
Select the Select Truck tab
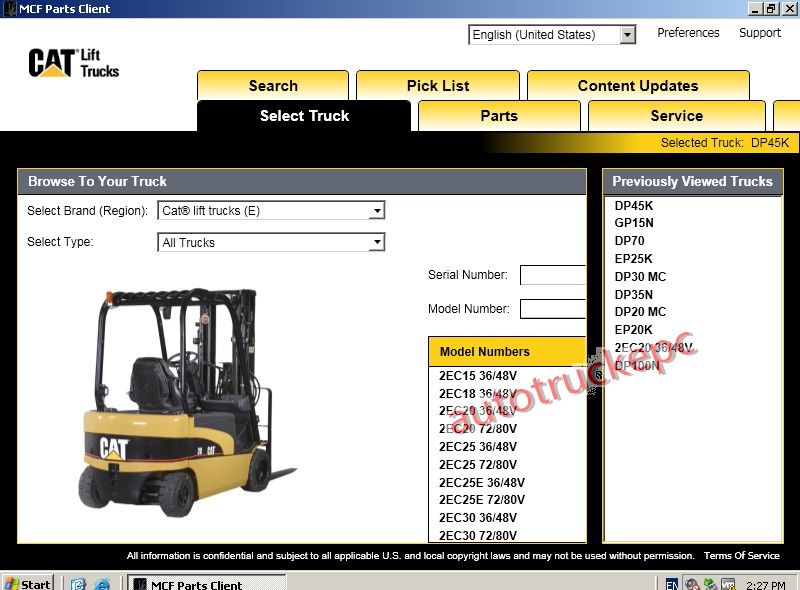(x=304, y=116)
